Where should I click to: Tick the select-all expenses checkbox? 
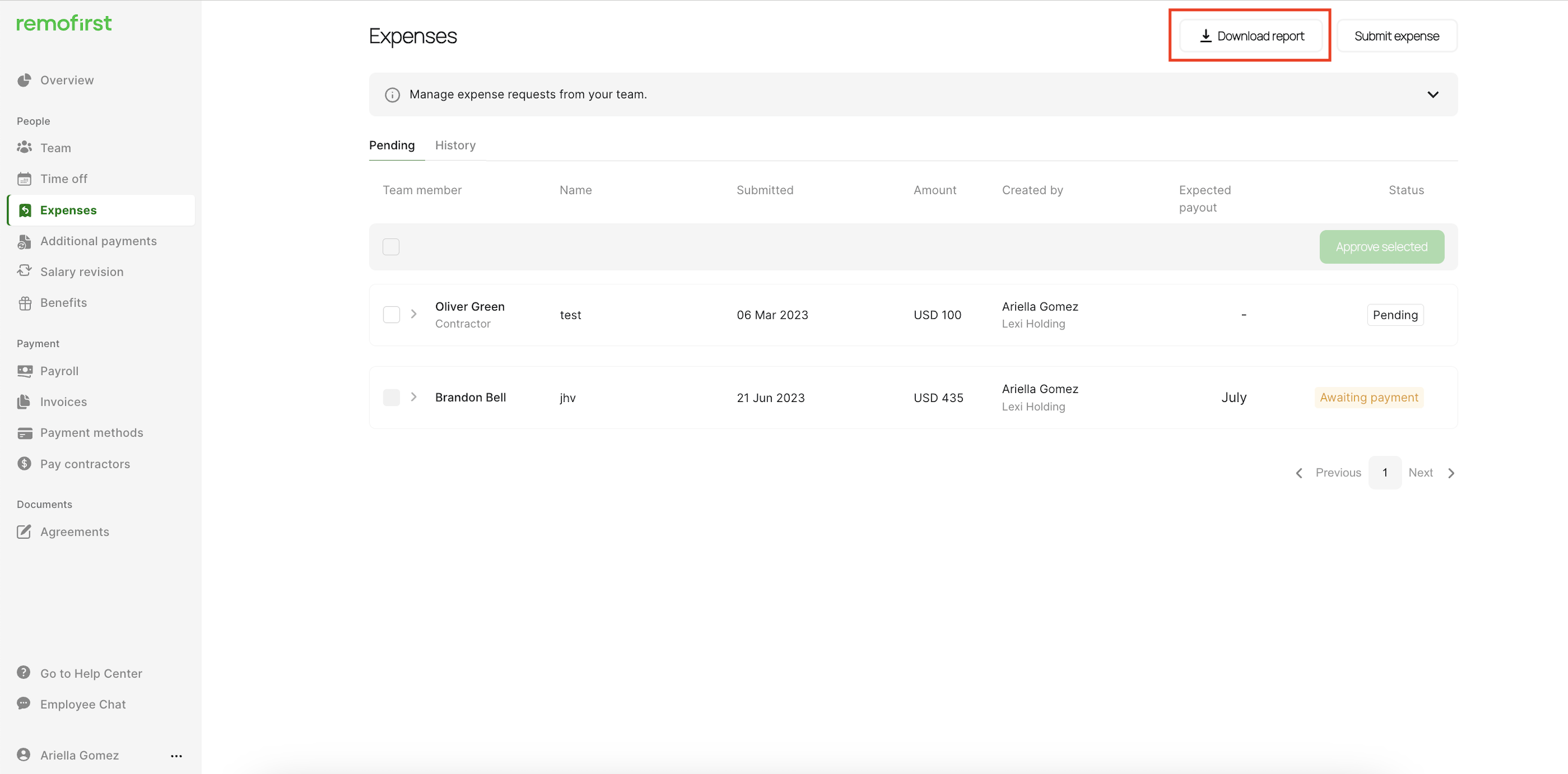391,247
